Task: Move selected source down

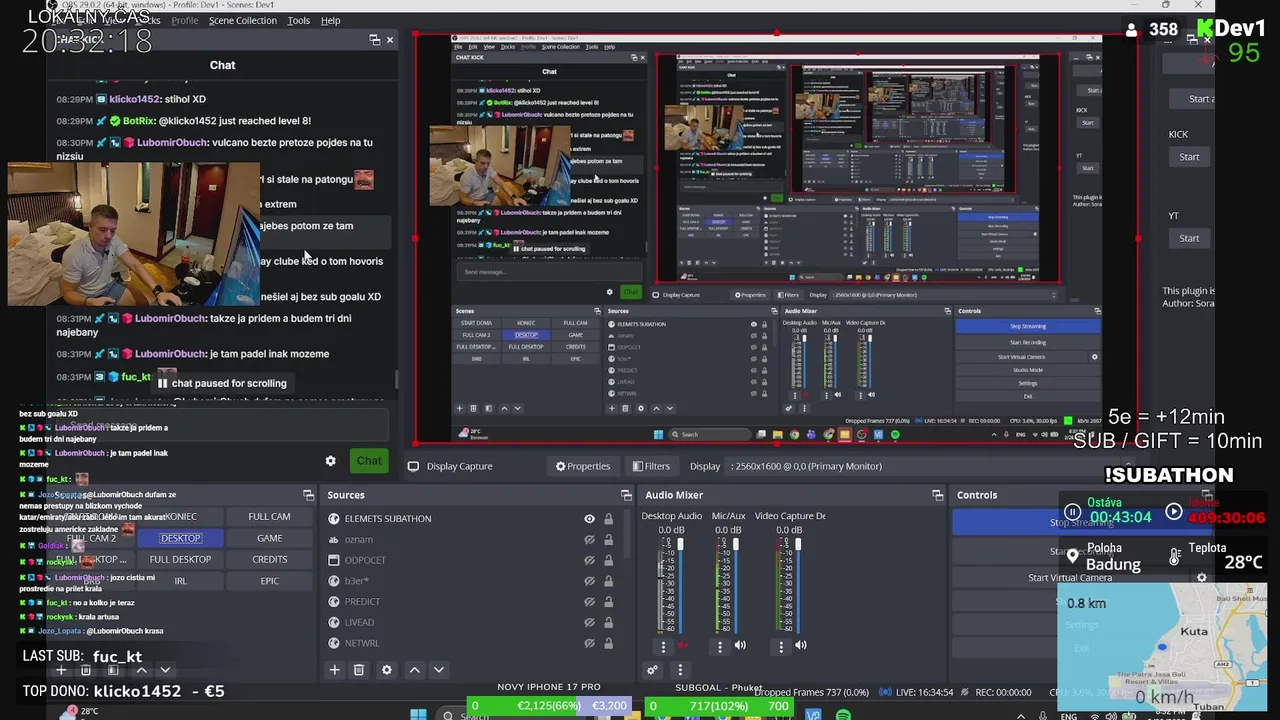Action: point(438,670)
